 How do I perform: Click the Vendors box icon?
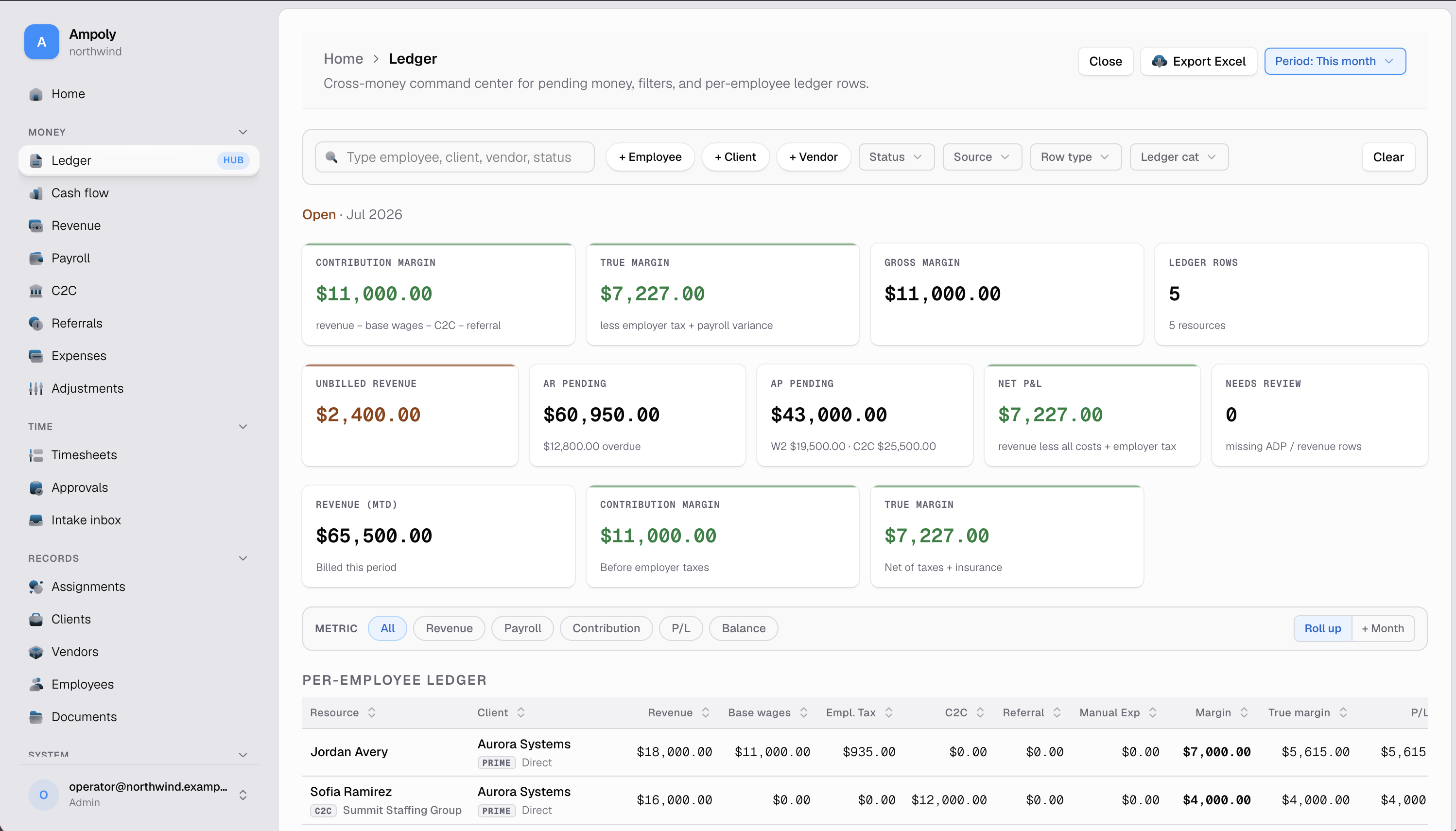(36, 652)
